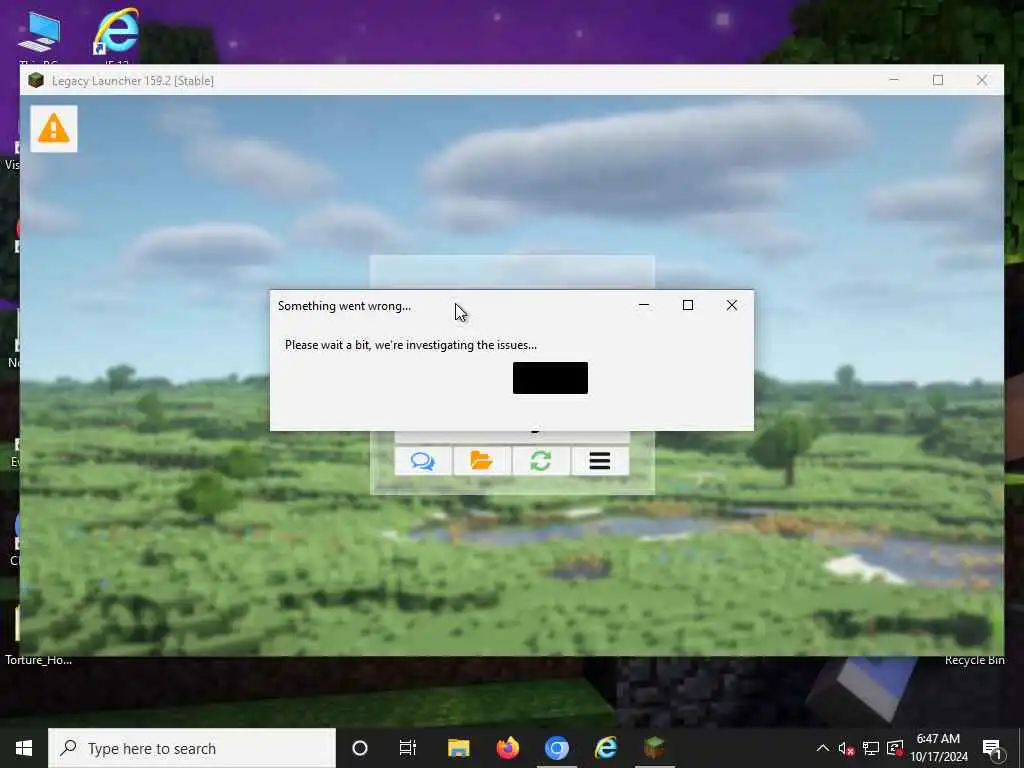Click the Legacy Launcher title bar icon
This screenshot has width=1024, height=768.
(36, 80)
